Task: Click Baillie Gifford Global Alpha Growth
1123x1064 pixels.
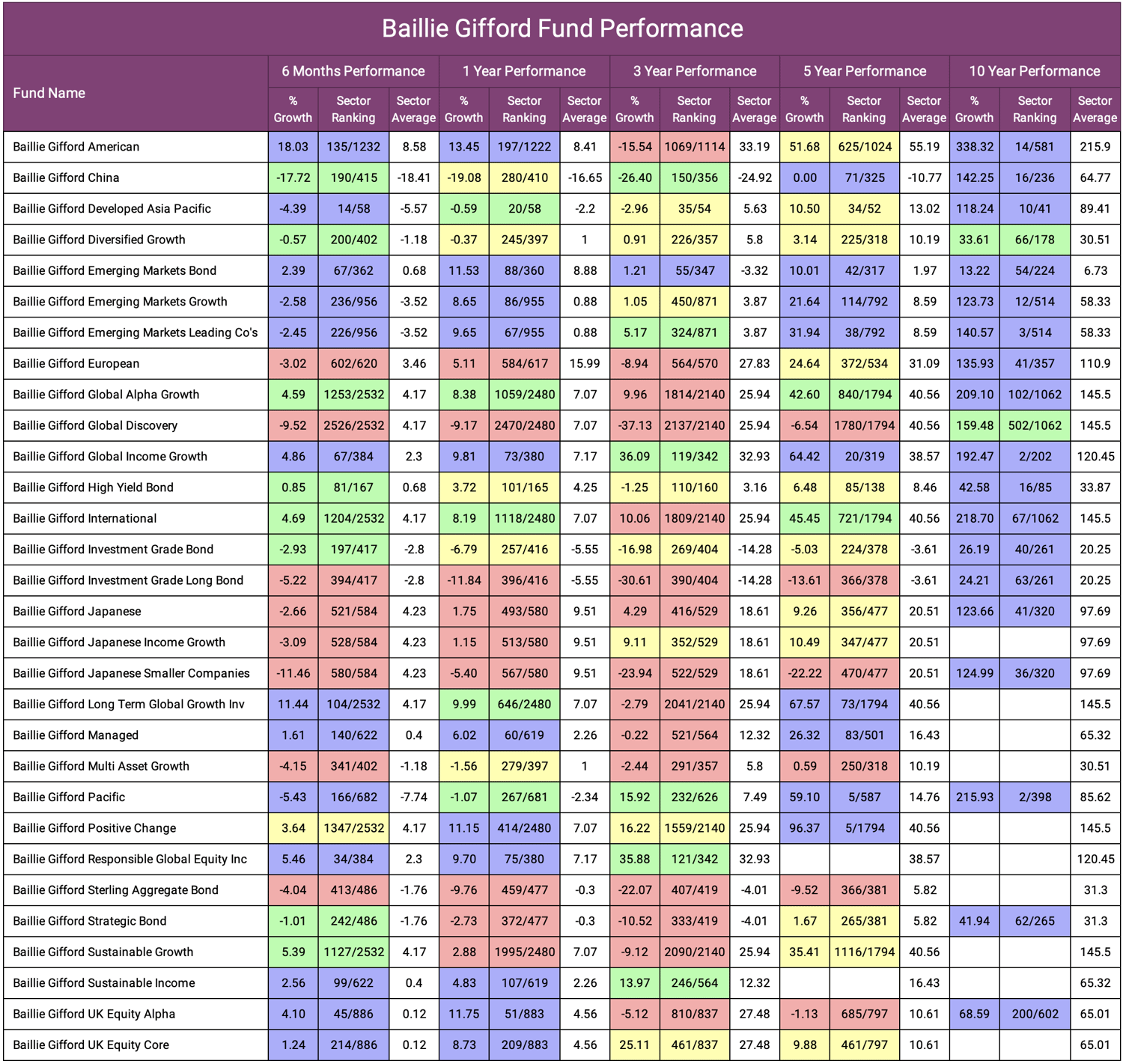Action: pyautogui.click(x=106, y=395)
